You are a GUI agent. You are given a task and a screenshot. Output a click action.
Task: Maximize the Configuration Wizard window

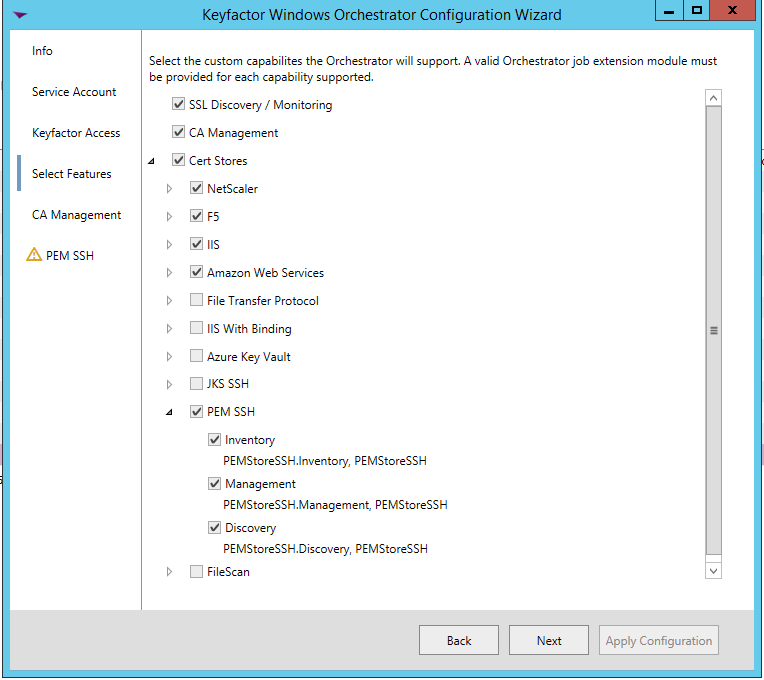(697, 10)
